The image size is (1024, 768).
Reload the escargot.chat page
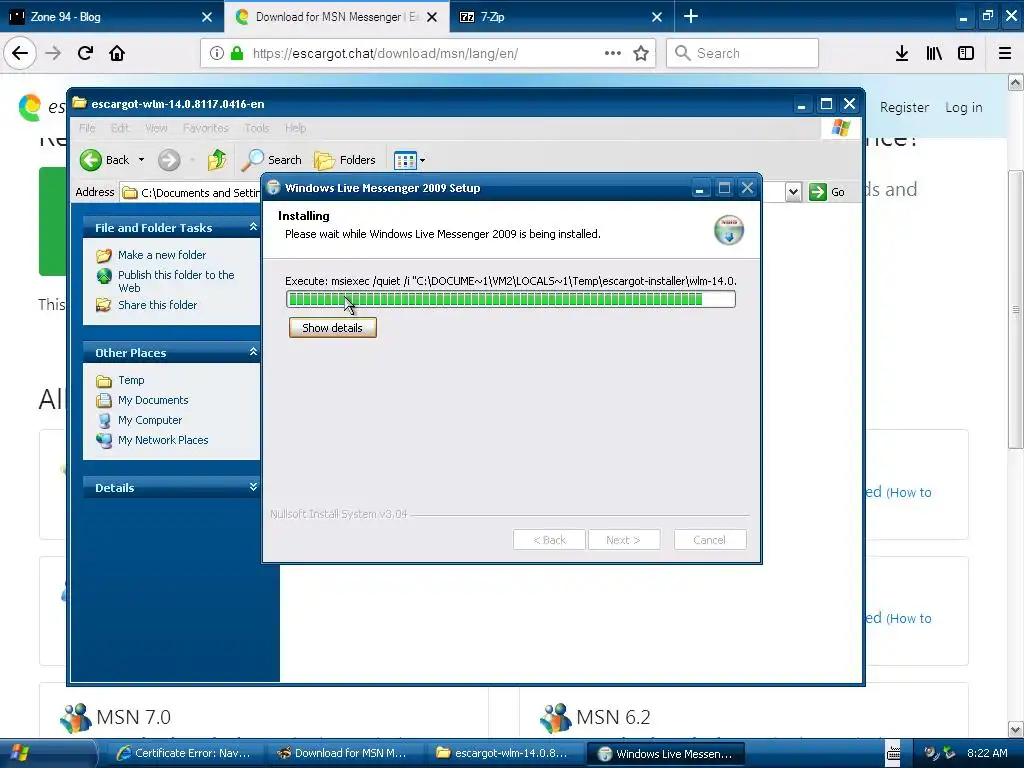pyautogui.click(x=85, y=53)
